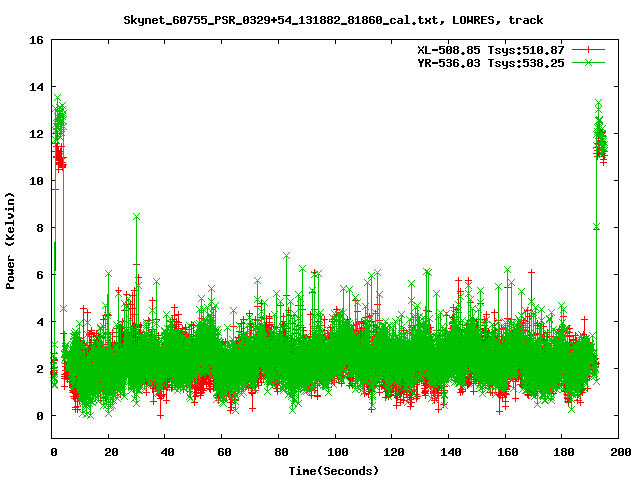
Task: Click the x-axis tick label 40
Action: (165, 452)
